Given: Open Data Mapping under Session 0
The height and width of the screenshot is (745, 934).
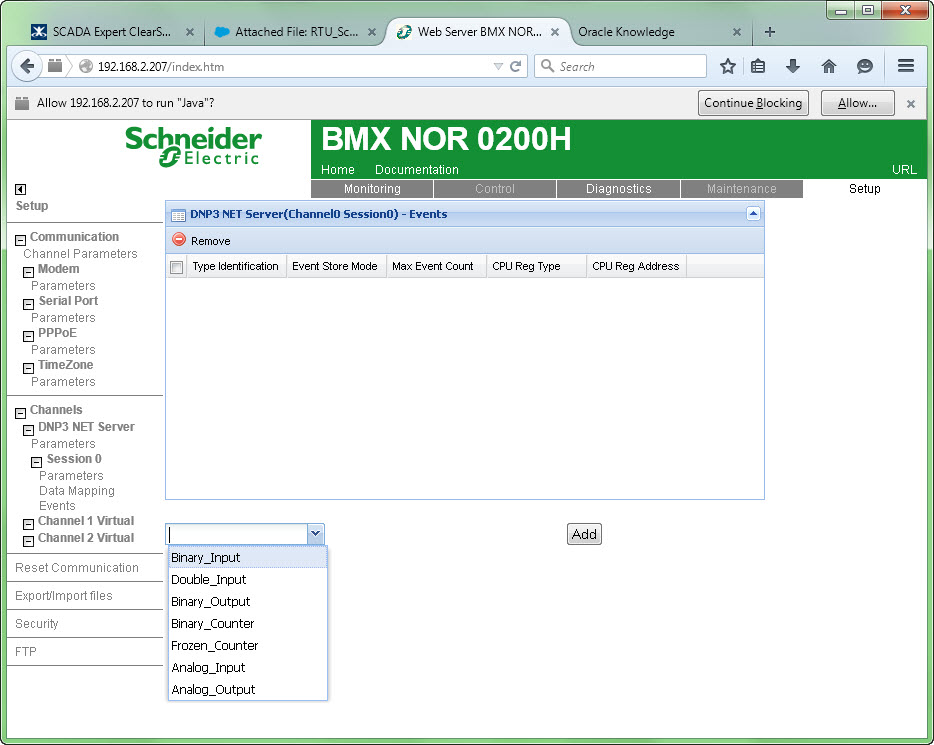Looking at the screenshot, I should [77, 491].
